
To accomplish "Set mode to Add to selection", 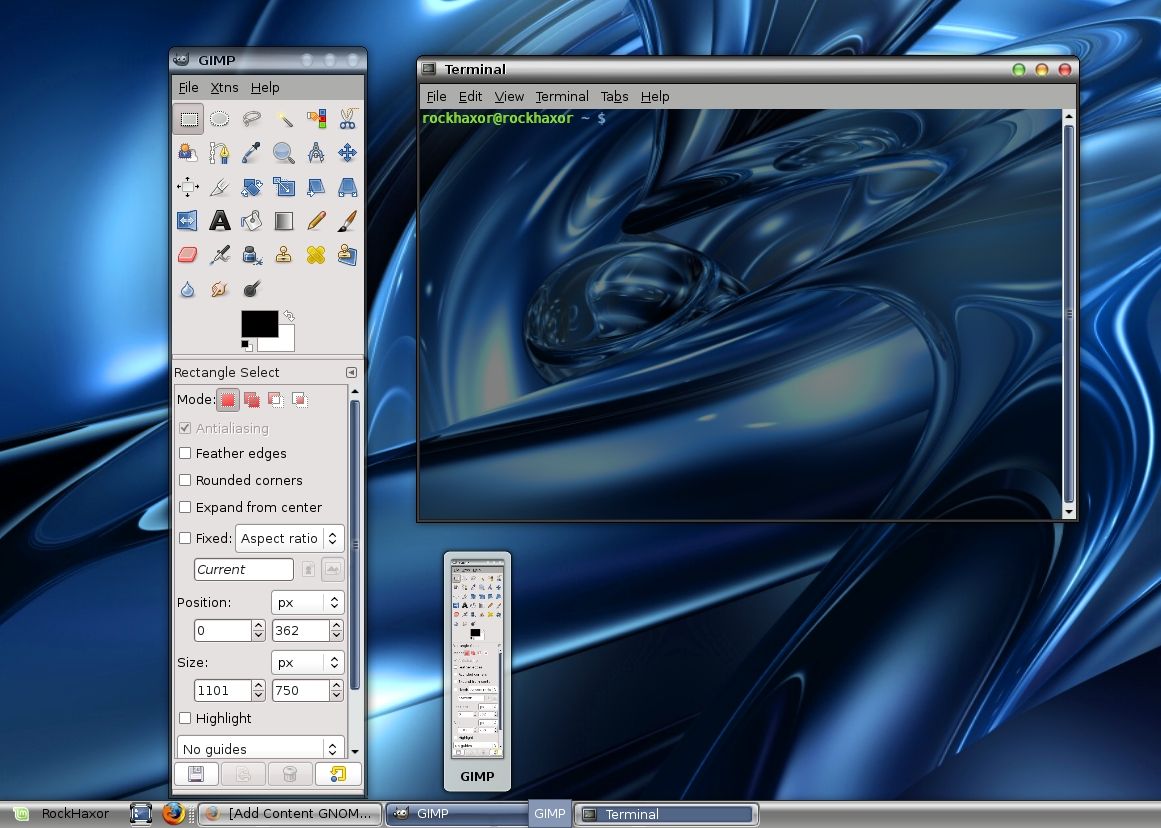I will coord(252,400).
